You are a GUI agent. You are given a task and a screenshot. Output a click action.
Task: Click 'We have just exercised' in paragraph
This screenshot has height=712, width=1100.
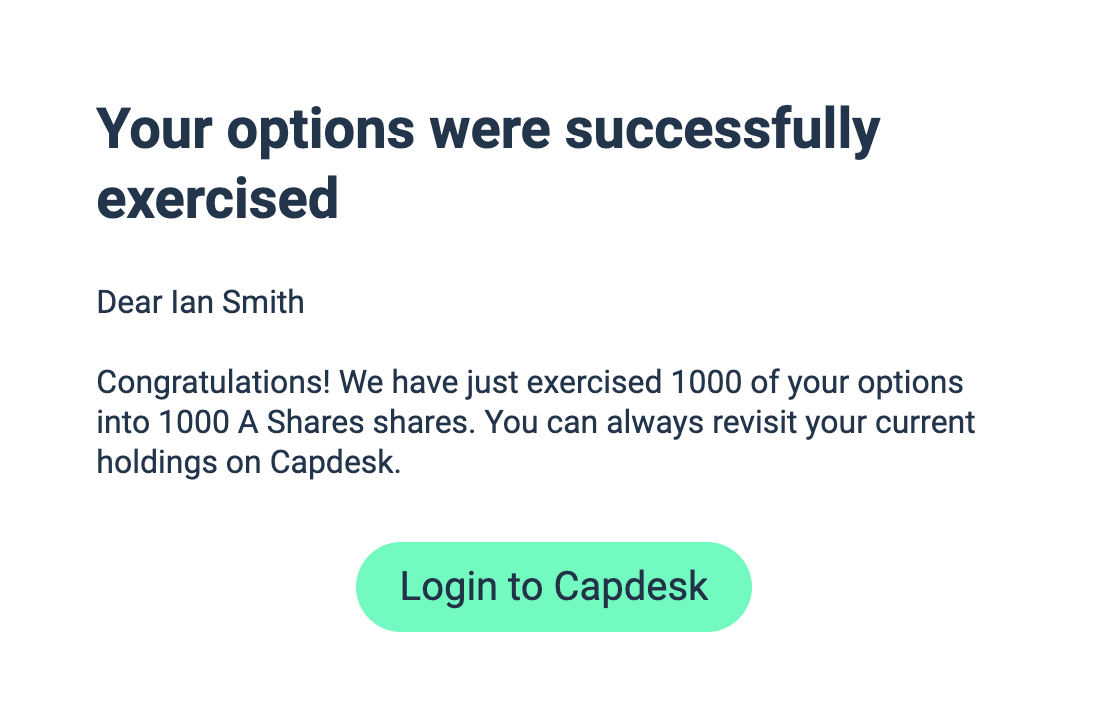(501, 384)
